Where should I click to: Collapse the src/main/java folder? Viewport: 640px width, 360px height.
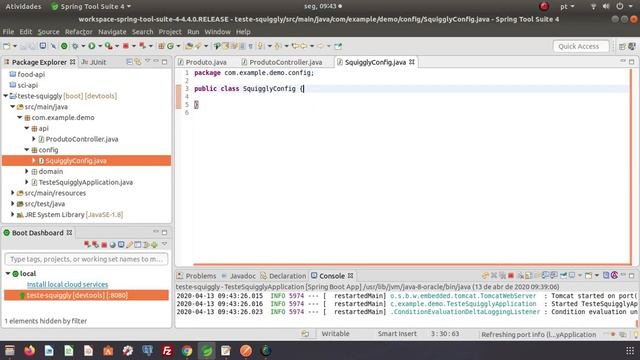coord(13,107)
